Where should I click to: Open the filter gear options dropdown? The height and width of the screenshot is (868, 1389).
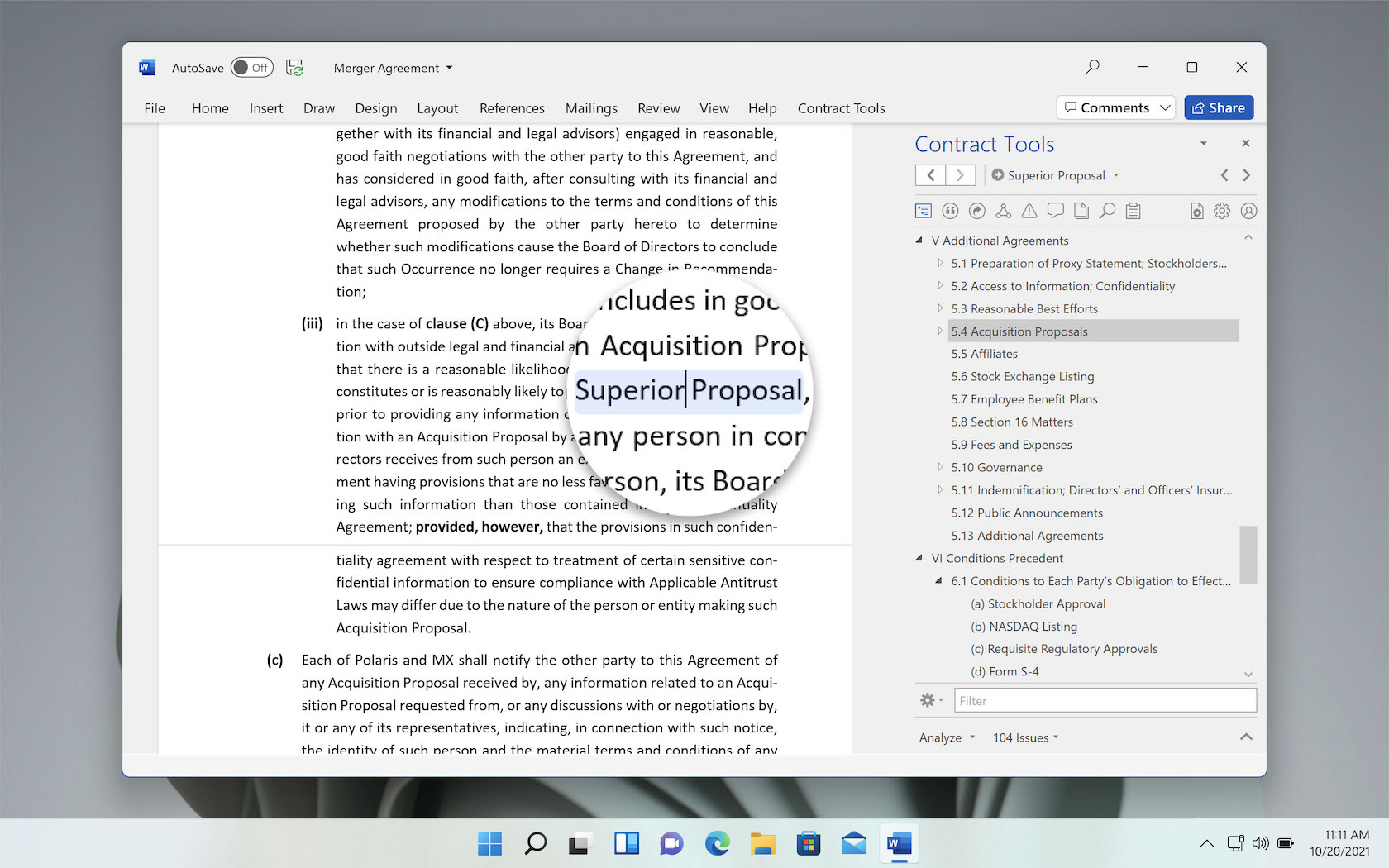(932, 700)
